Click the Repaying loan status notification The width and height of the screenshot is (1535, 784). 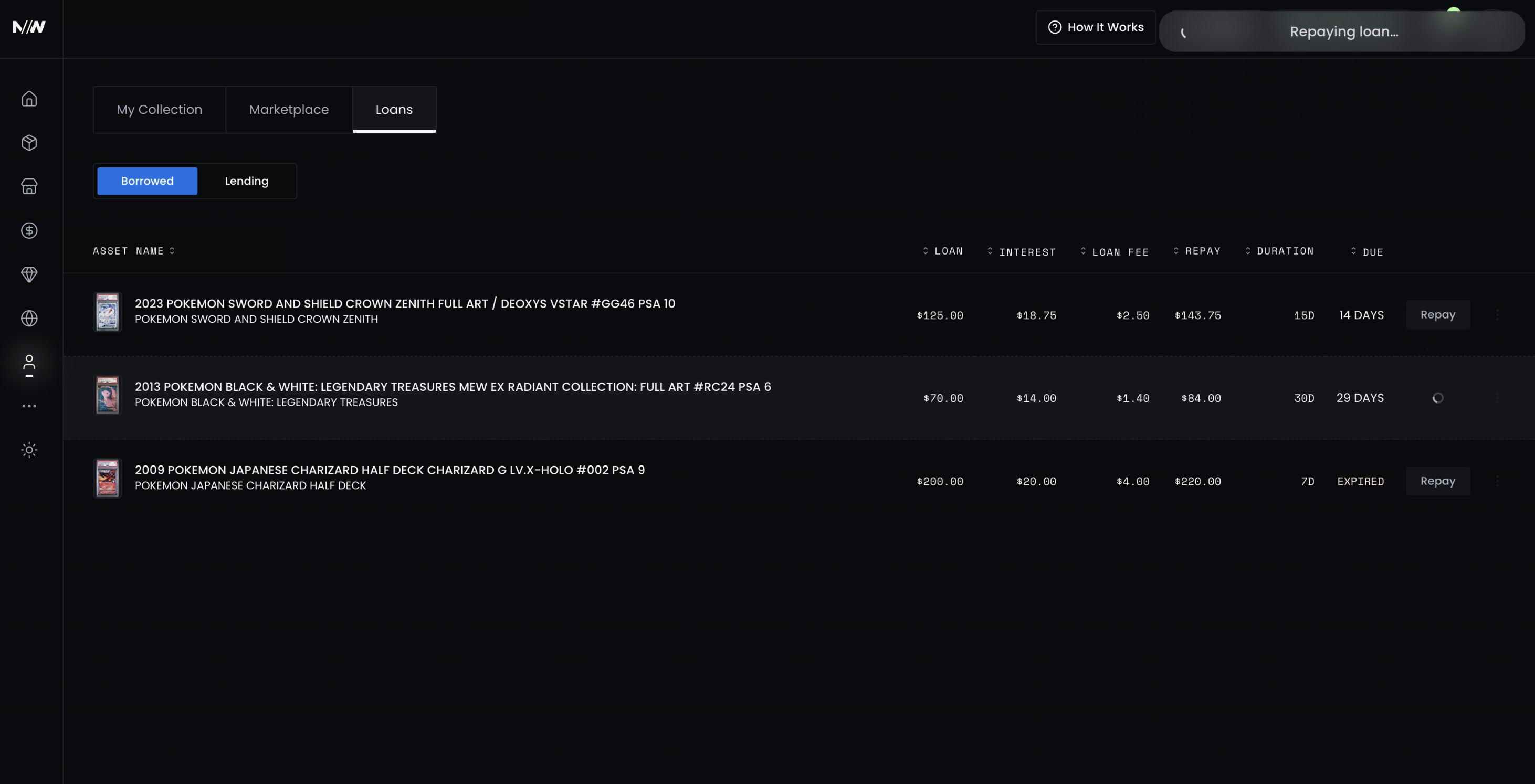[1342, 31]
